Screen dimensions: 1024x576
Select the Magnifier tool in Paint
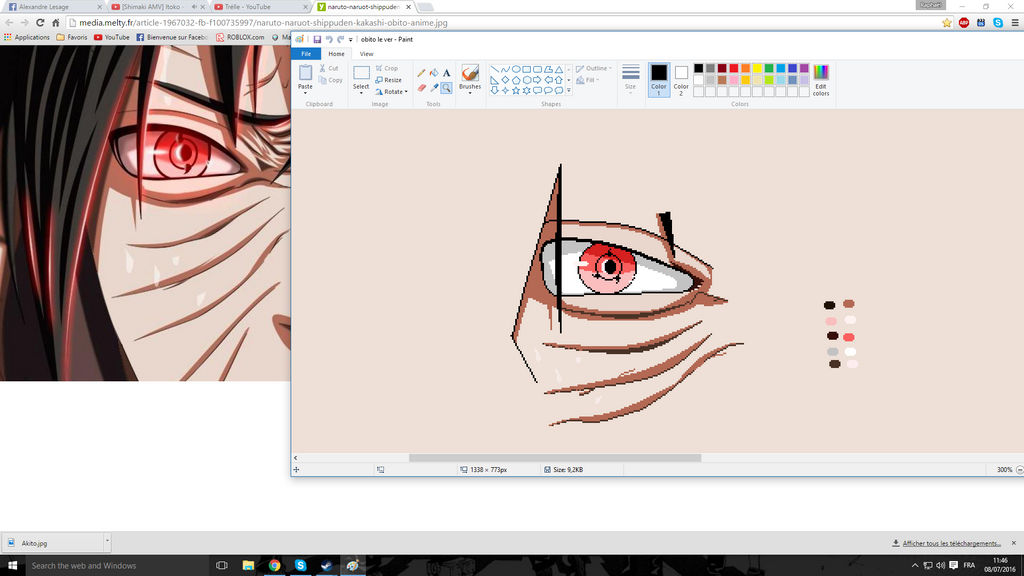(446, 88)
